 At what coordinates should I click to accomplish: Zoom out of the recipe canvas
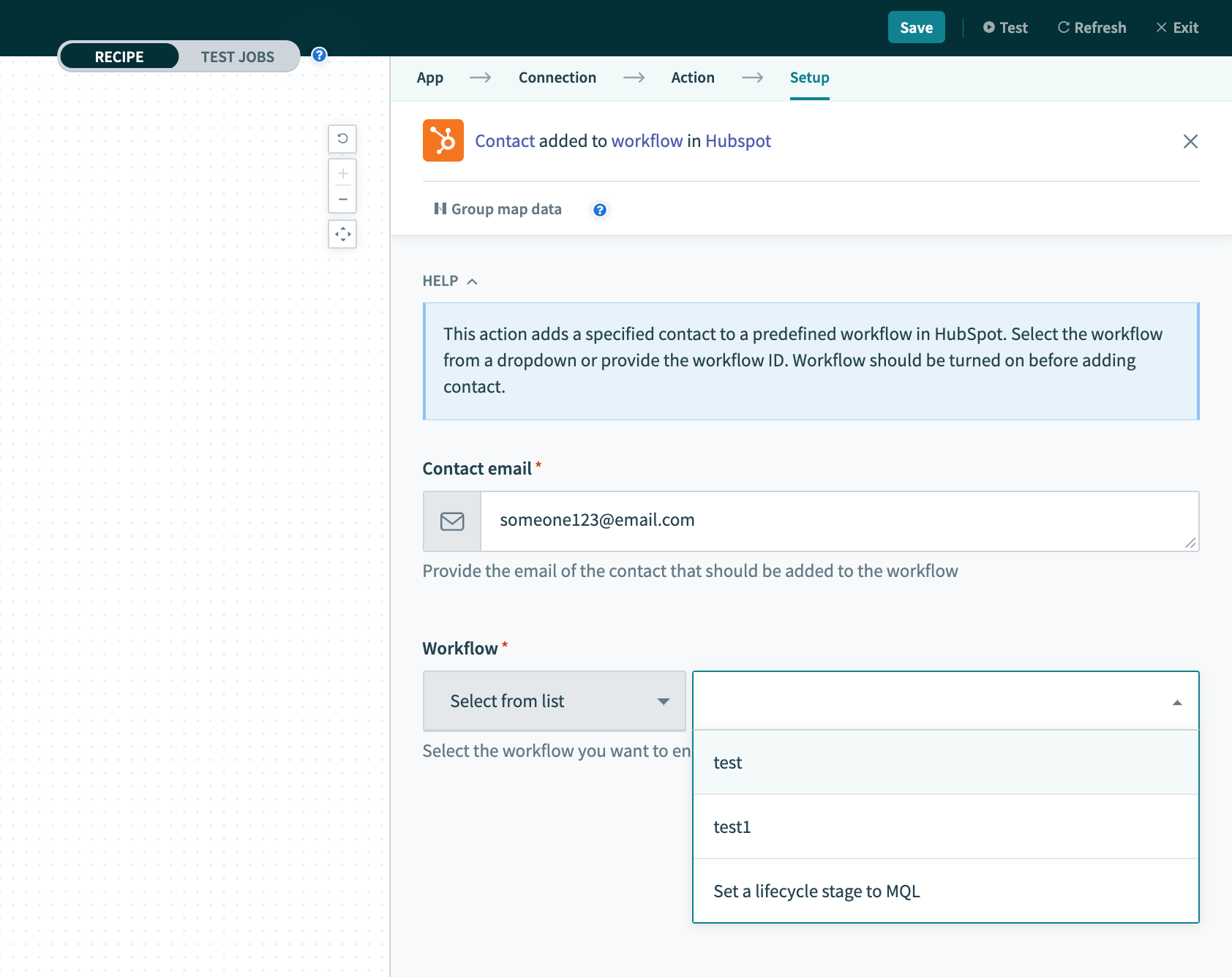pyautogui.click(x=342, y=198)
